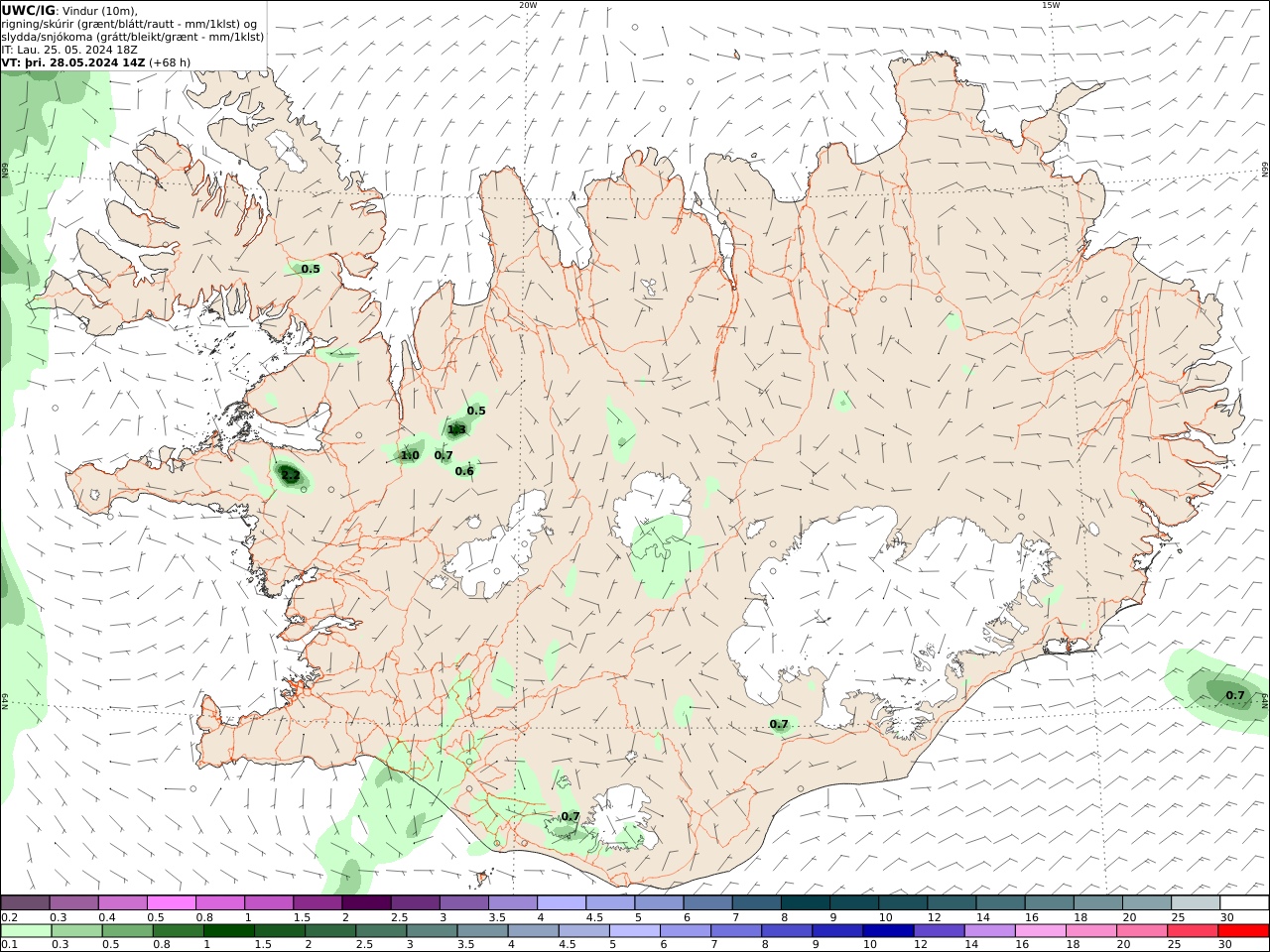Click the bright red swatch labeled 30
Viewport: 1270px width, 952px height.
point(1244,931)
